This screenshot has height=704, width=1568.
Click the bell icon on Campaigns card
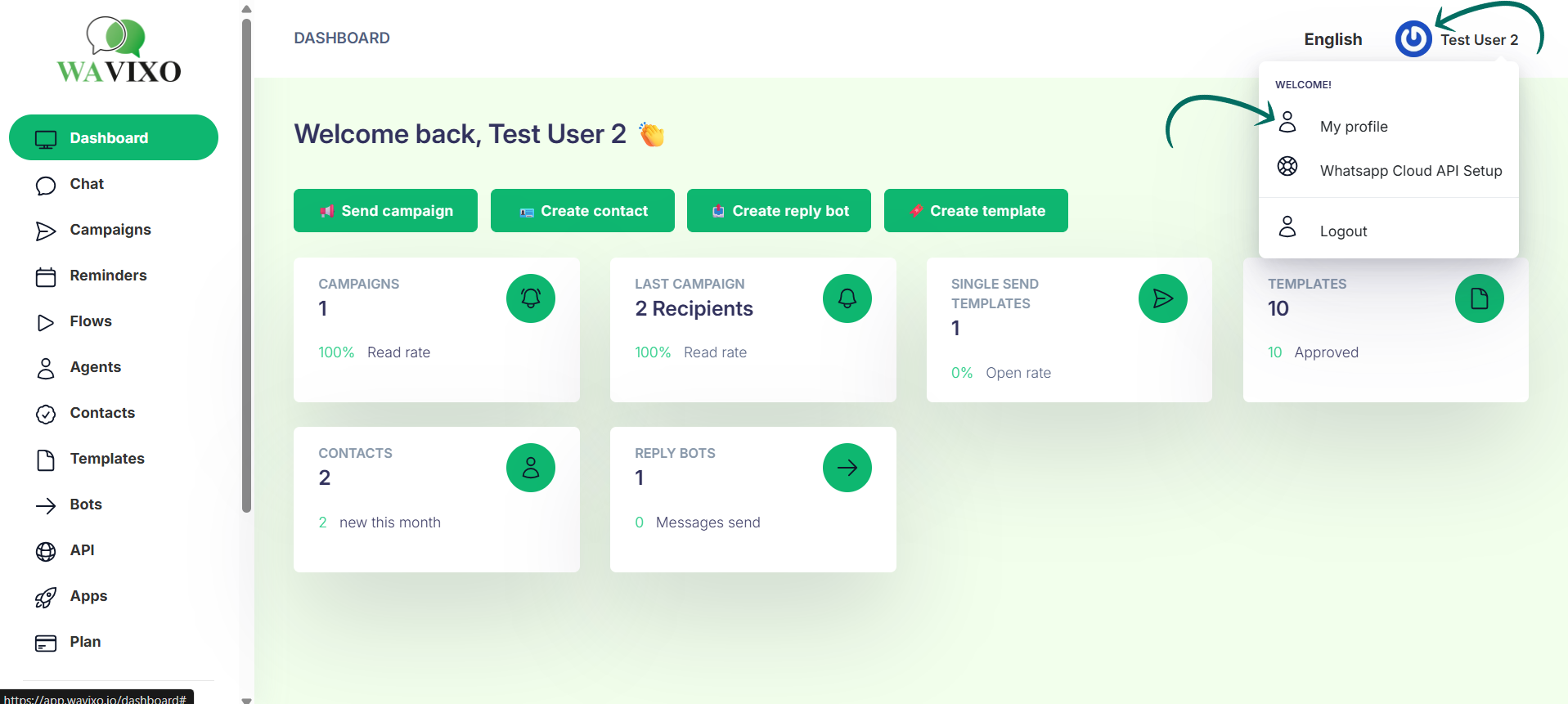pos(530,298)
